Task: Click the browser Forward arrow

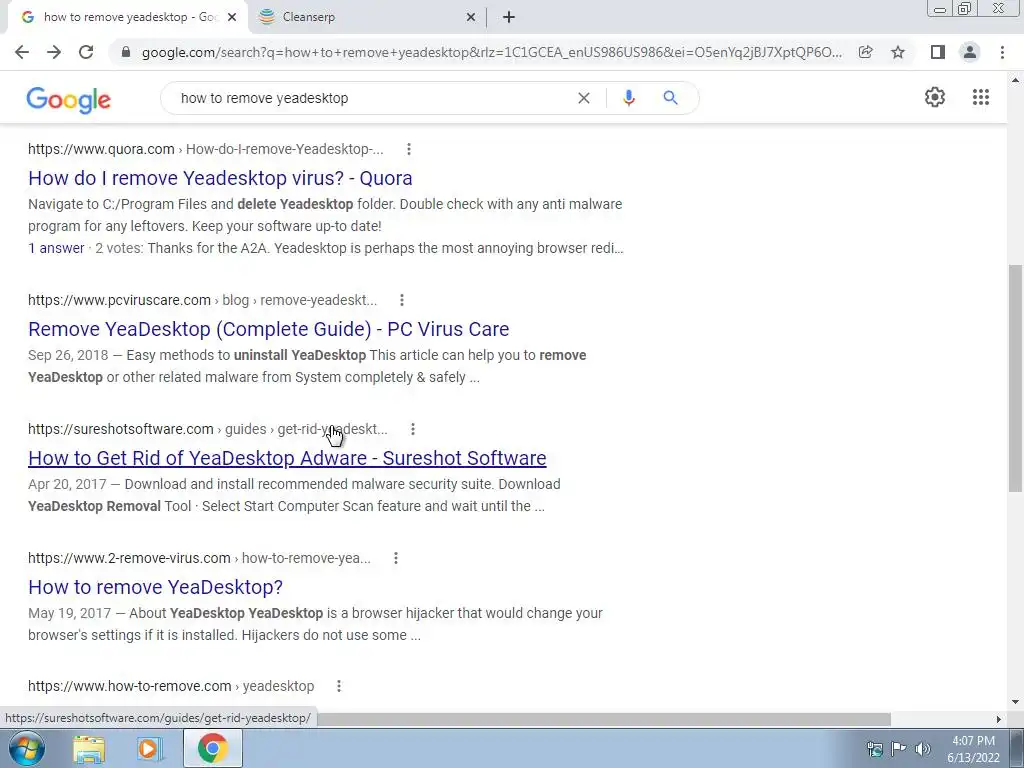Action: (54, 52)
